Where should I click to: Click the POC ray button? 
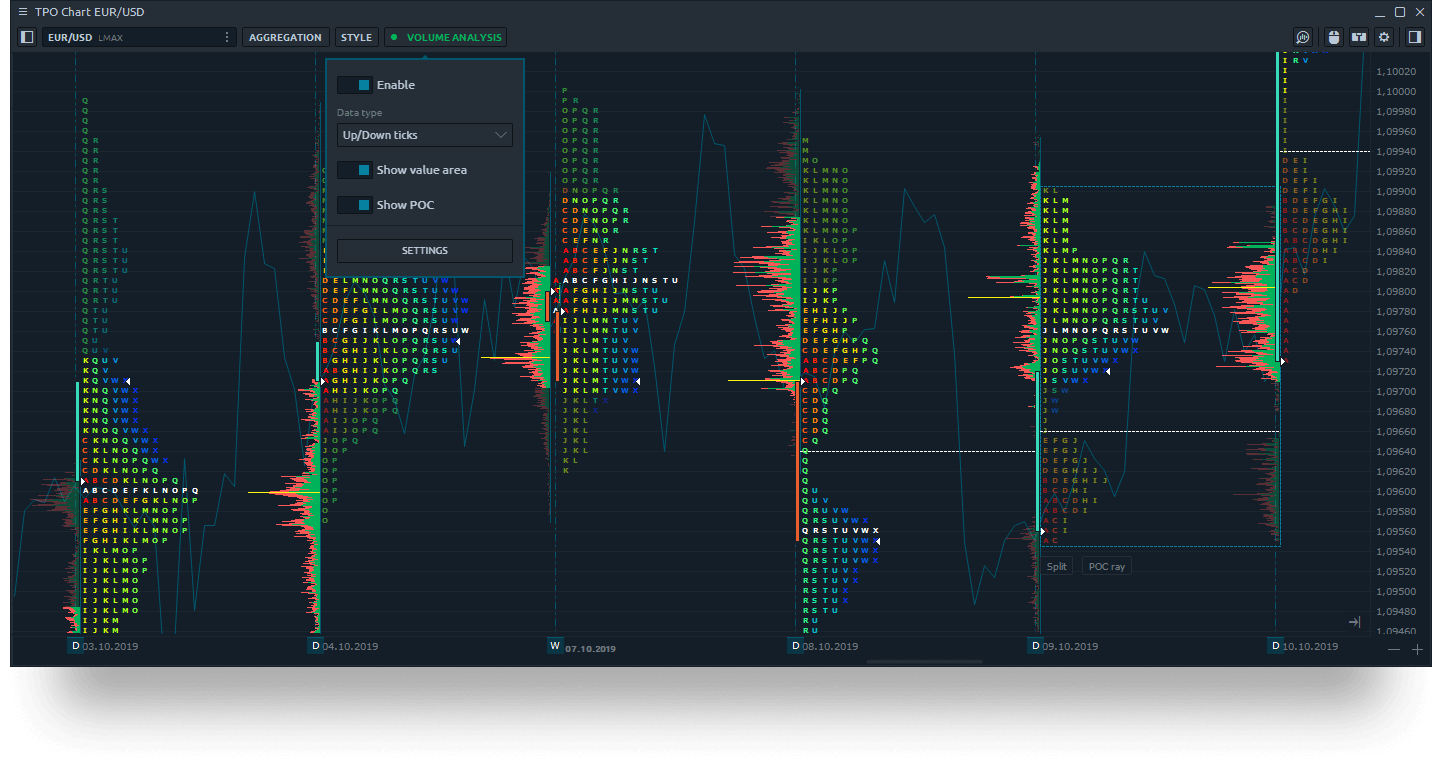pos(1107,566)
